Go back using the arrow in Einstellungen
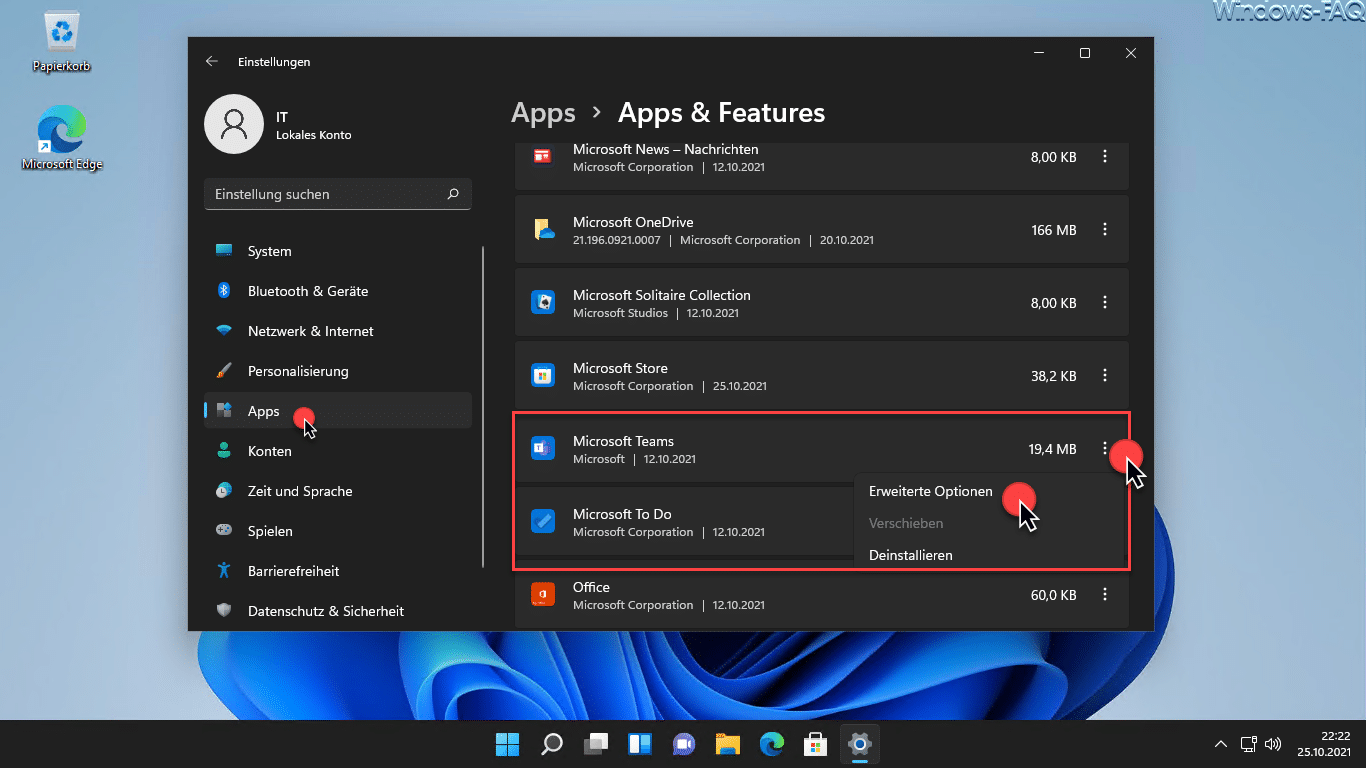The height and width of the screenshot is (768, 1366). click(x=211, y=61)
